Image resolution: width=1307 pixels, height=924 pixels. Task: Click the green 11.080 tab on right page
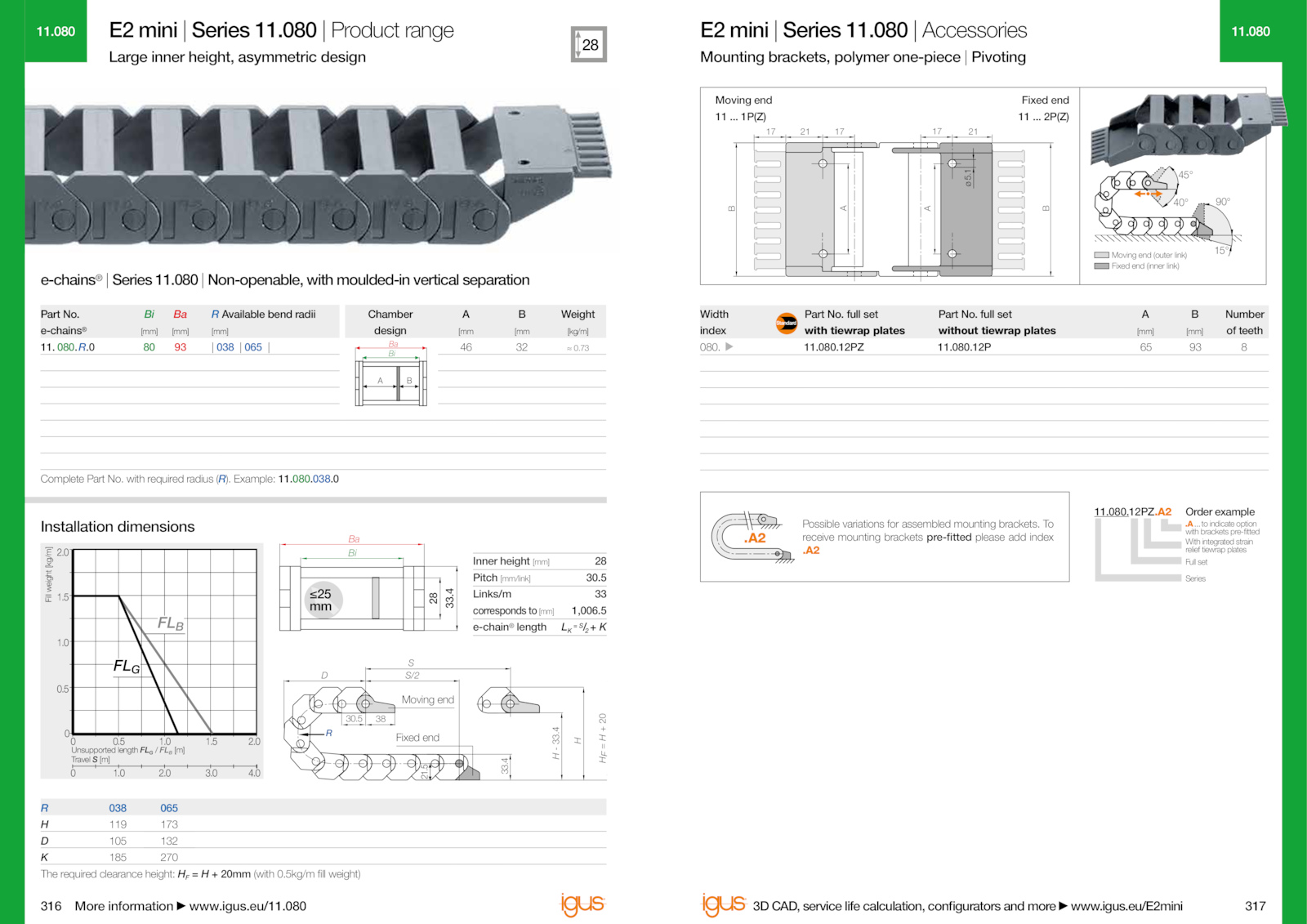click(1251, 31)
